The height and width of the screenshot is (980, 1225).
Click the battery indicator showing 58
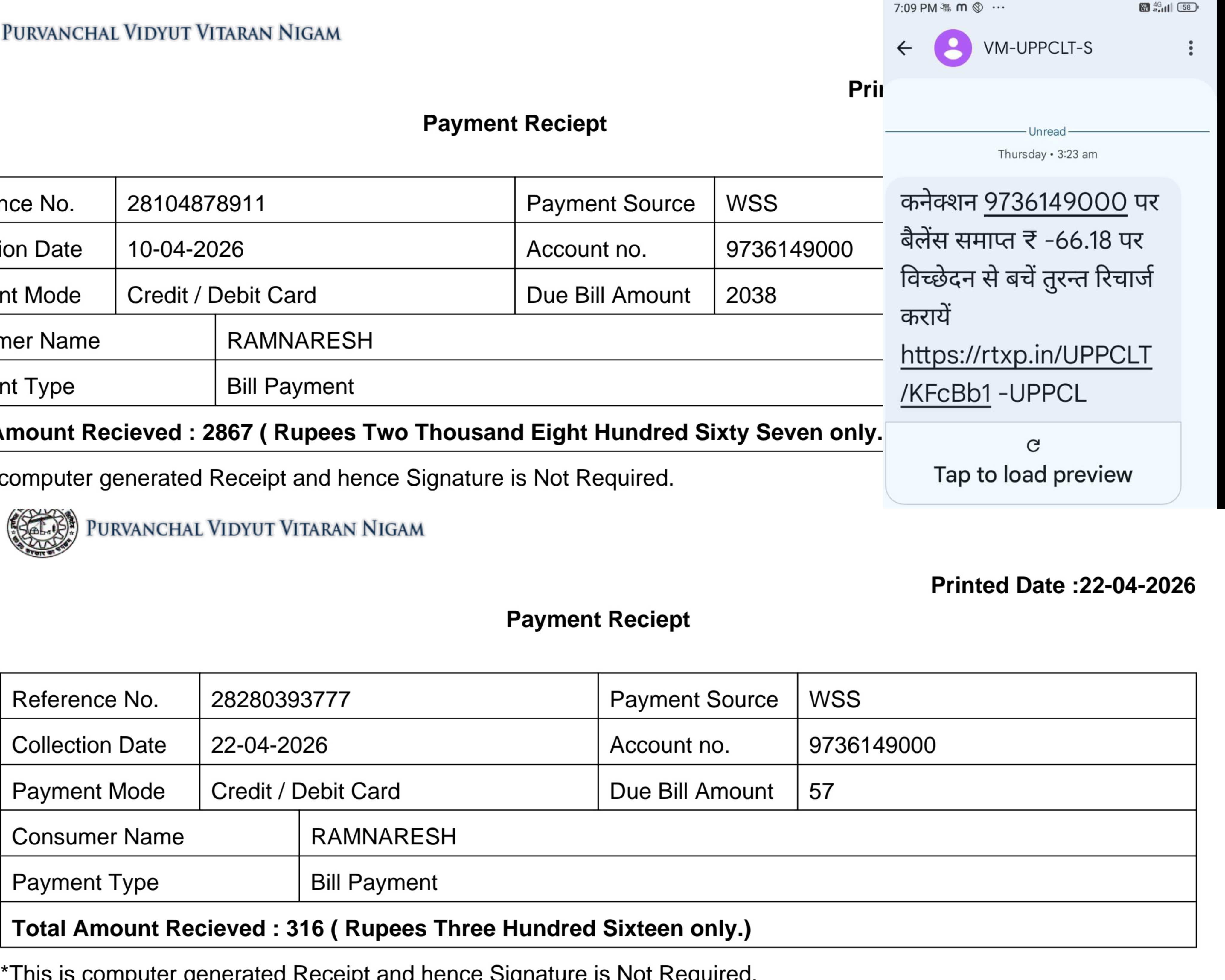coord(1187,7)
